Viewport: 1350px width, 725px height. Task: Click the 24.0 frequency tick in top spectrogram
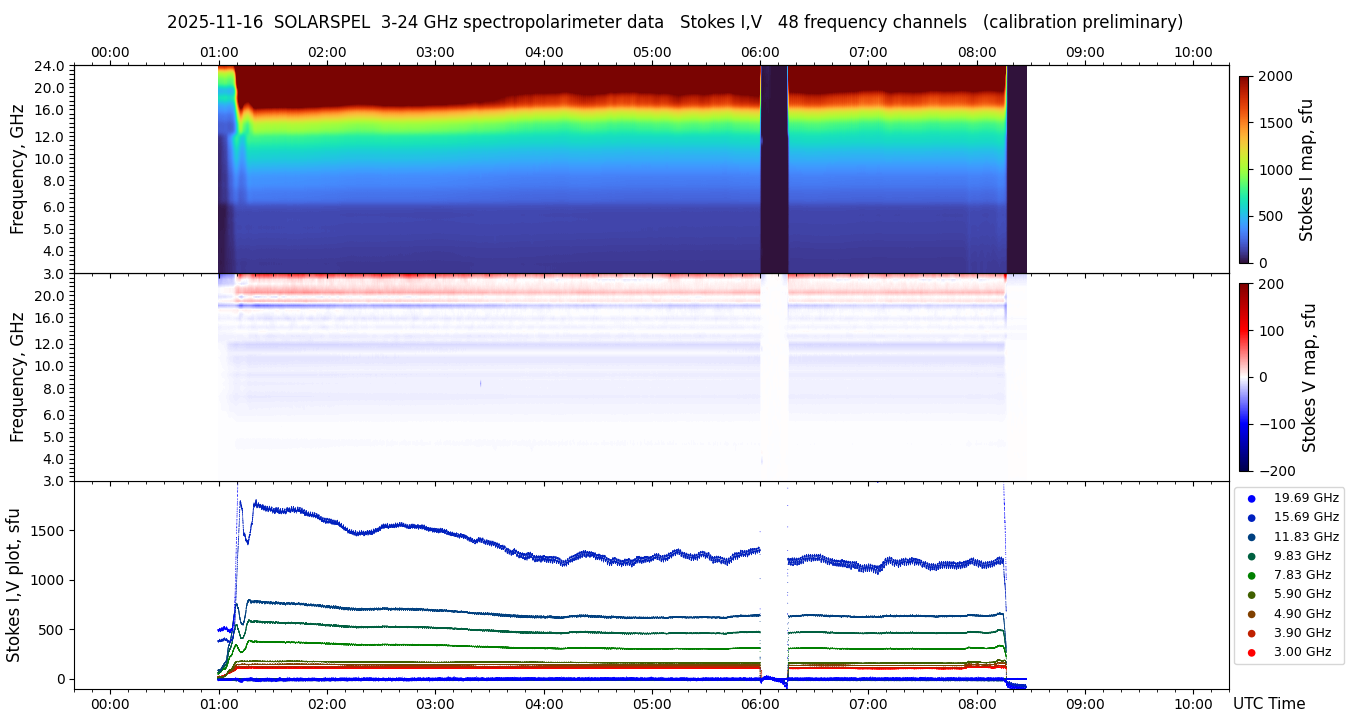51,66
